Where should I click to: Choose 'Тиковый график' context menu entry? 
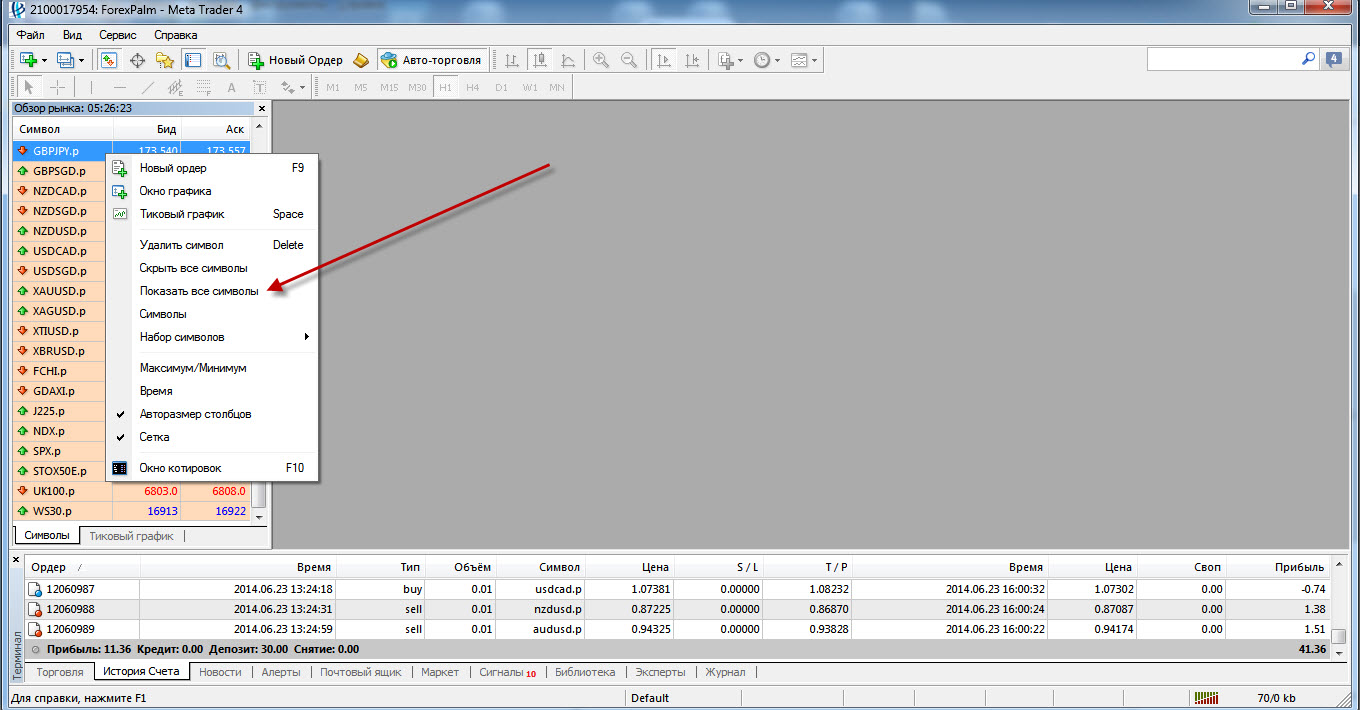(x=182, y=214)
